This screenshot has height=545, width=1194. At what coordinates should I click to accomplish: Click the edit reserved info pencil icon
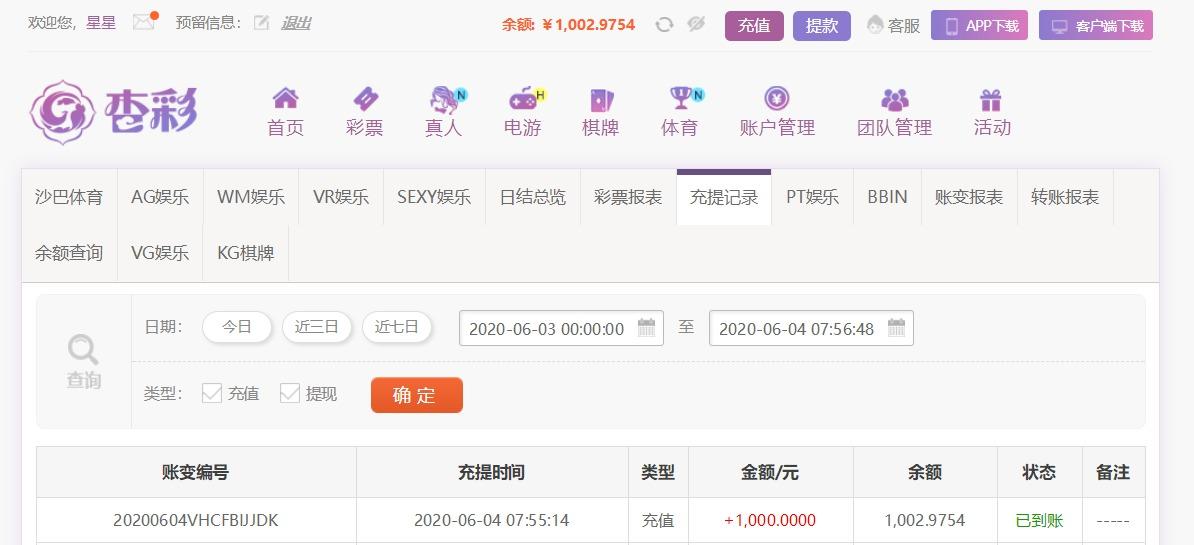261,23
